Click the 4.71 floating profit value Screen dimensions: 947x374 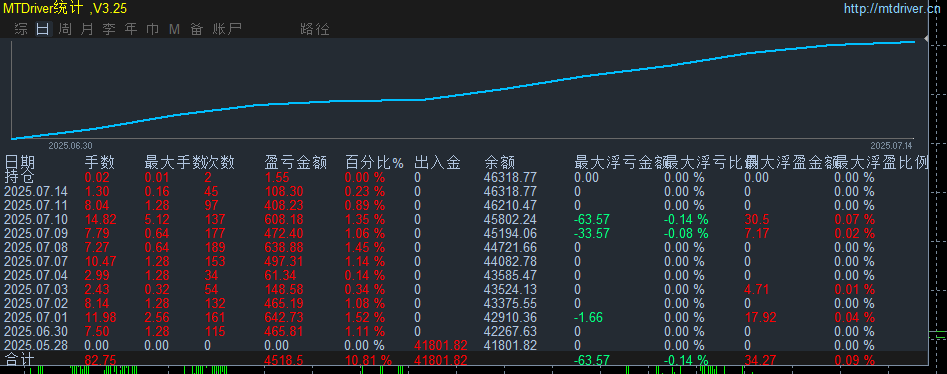(x=756, y=289)
